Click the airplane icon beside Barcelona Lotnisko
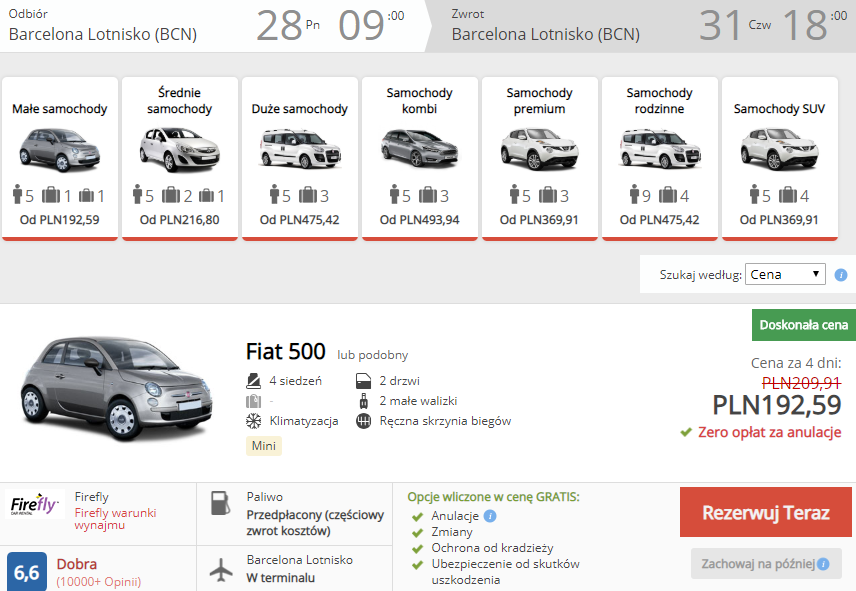856x591 pixels. coord(221,570)
